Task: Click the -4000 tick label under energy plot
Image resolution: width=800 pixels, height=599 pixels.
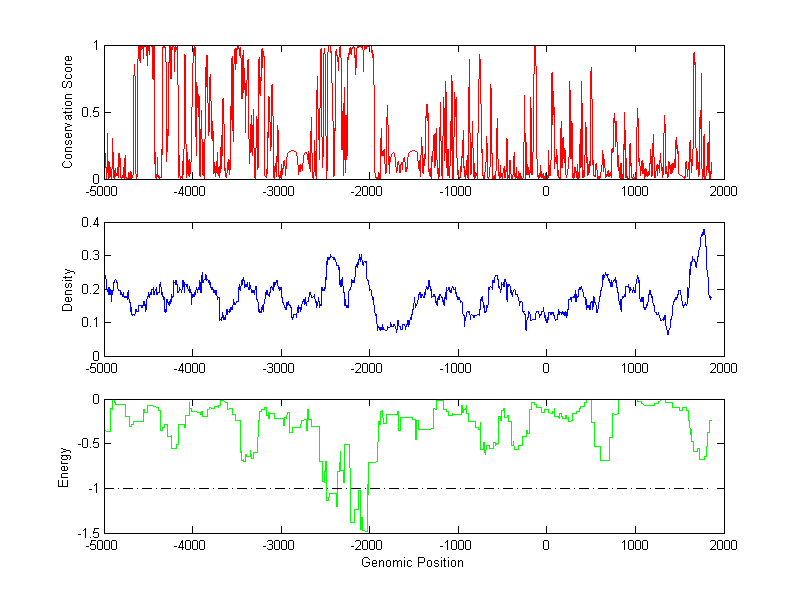Action: pyautogui.click(x=191, y=545)
